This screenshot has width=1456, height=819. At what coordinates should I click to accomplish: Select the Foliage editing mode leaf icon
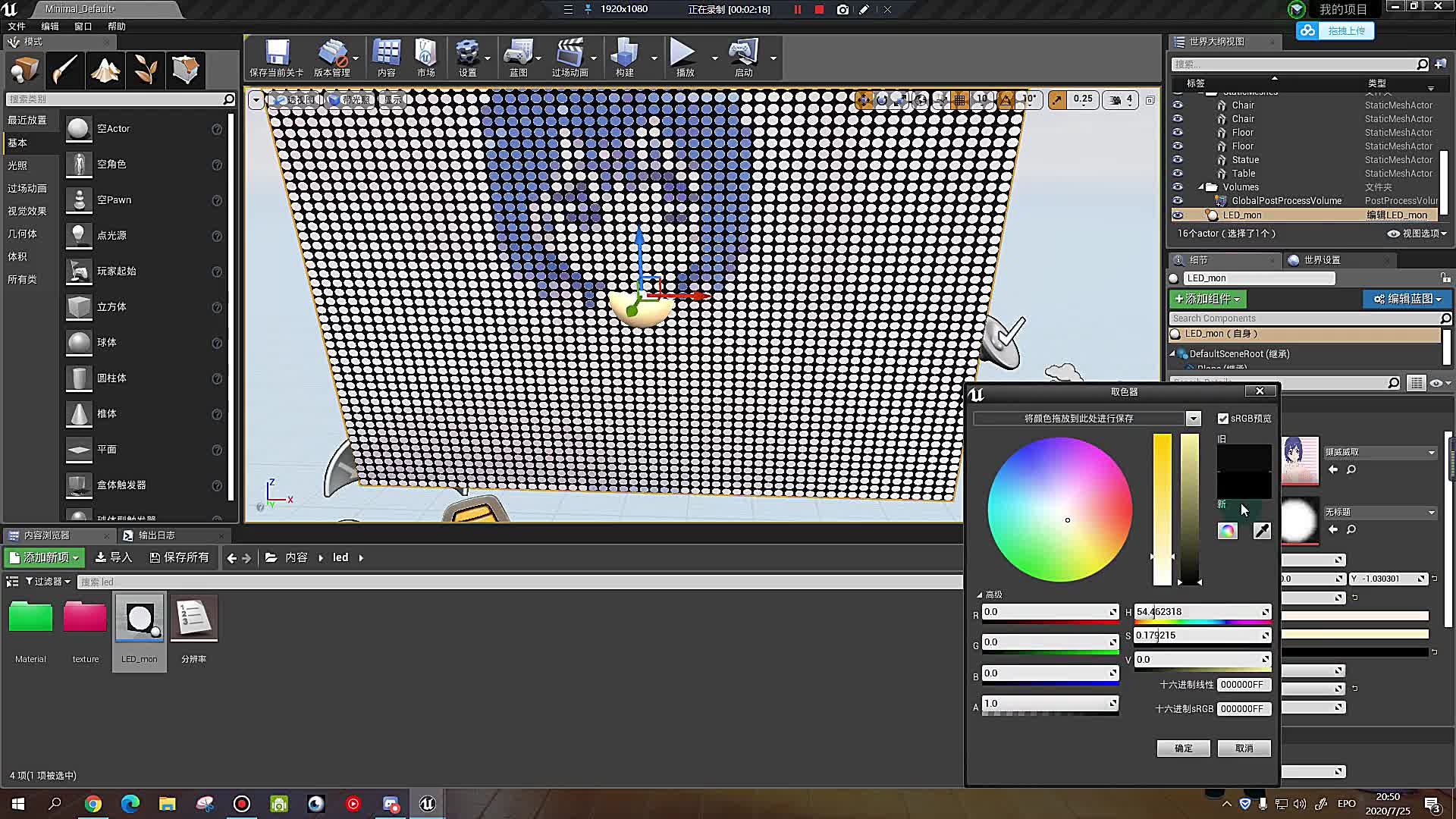pos(146,70)
